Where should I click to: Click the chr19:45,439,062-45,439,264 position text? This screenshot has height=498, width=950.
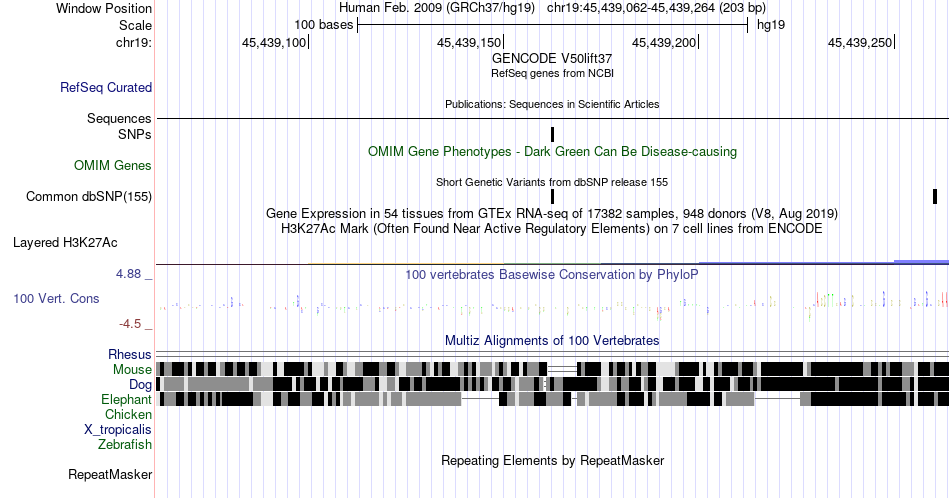pos(656,8)
